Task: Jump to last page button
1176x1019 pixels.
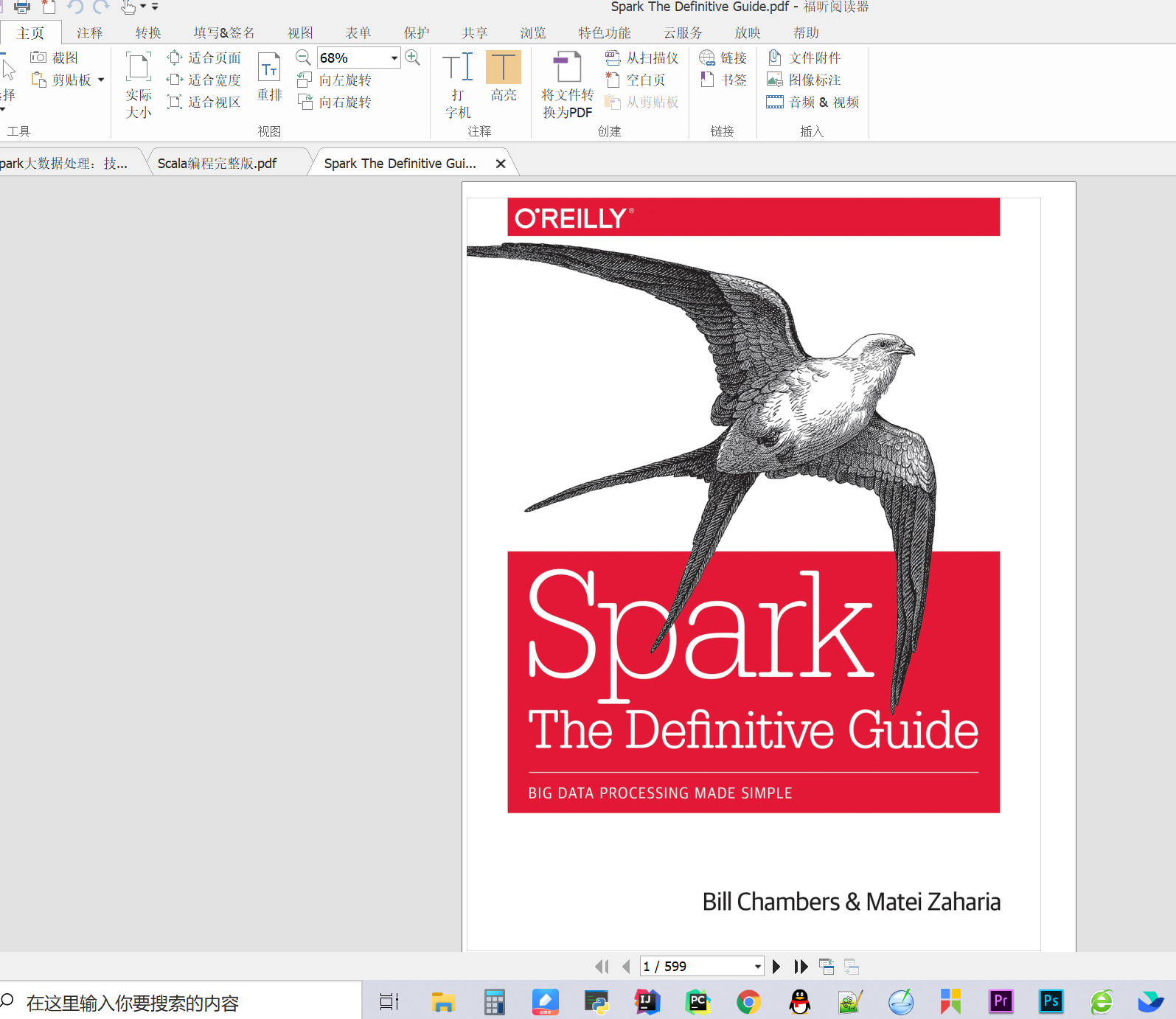Action: 801,966
